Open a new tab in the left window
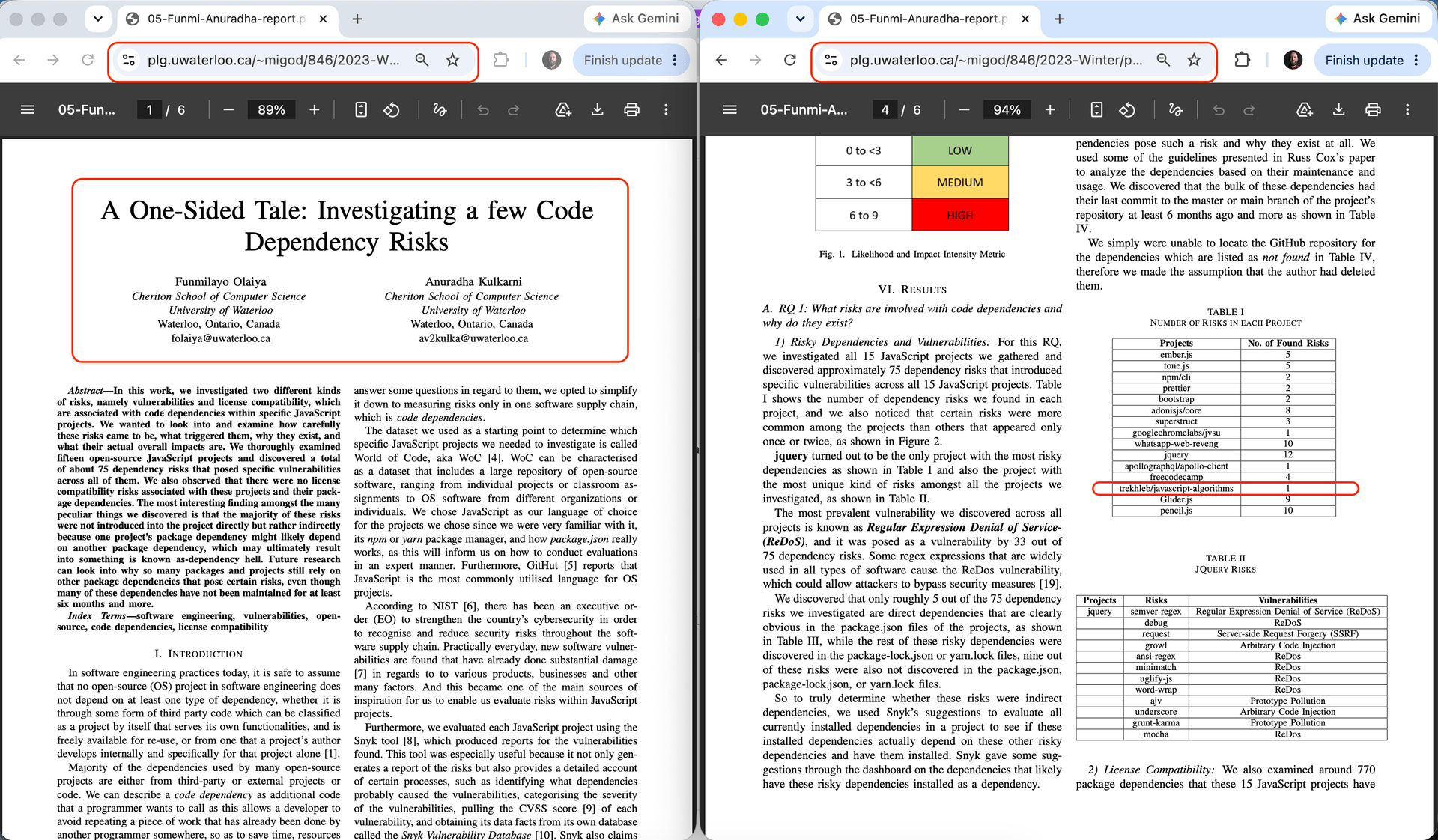Viewport: 1438px width, 840px height. (x=357, y=19)
